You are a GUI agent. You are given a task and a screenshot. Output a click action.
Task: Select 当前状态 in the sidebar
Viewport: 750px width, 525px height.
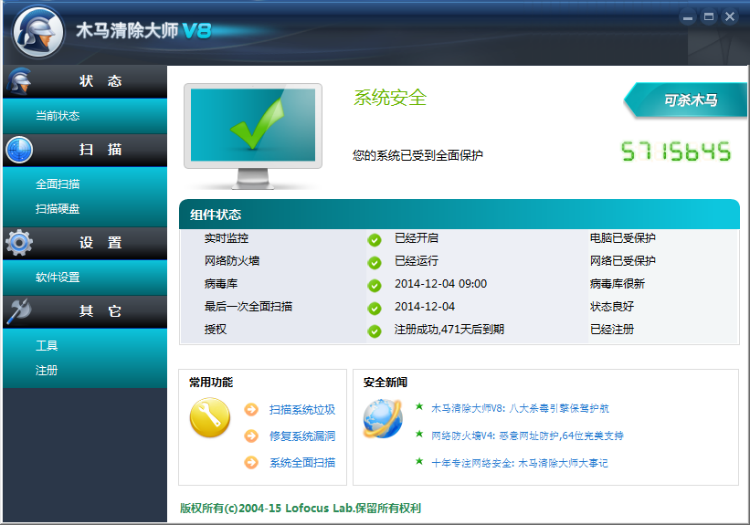coord(57,116)
